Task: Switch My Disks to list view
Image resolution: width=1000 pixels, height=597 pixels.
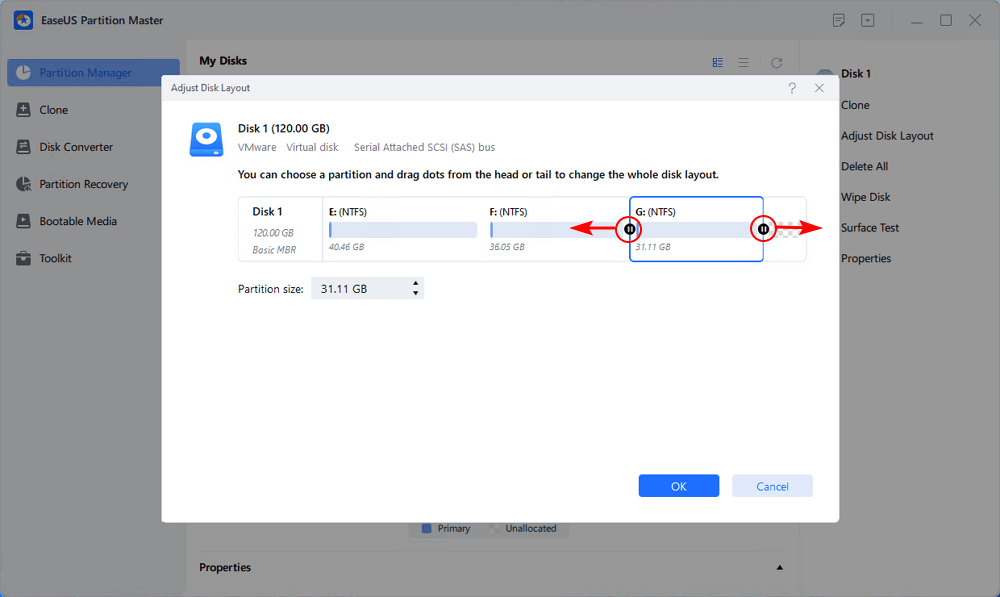Action: pos(744,63)
